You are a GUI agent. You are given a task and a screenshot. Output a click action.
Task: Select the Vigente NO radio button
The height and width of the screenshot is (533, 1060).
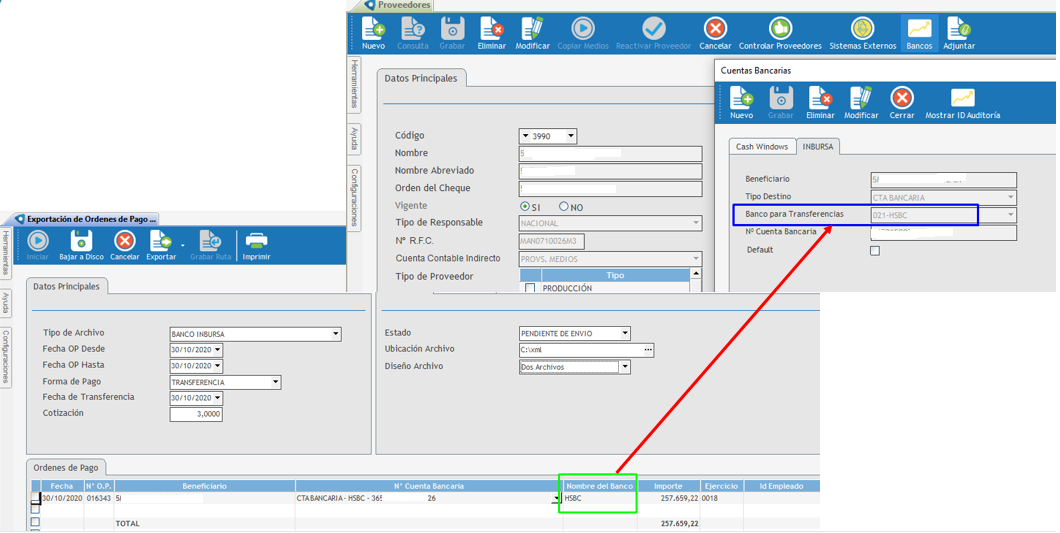(564, 207)
